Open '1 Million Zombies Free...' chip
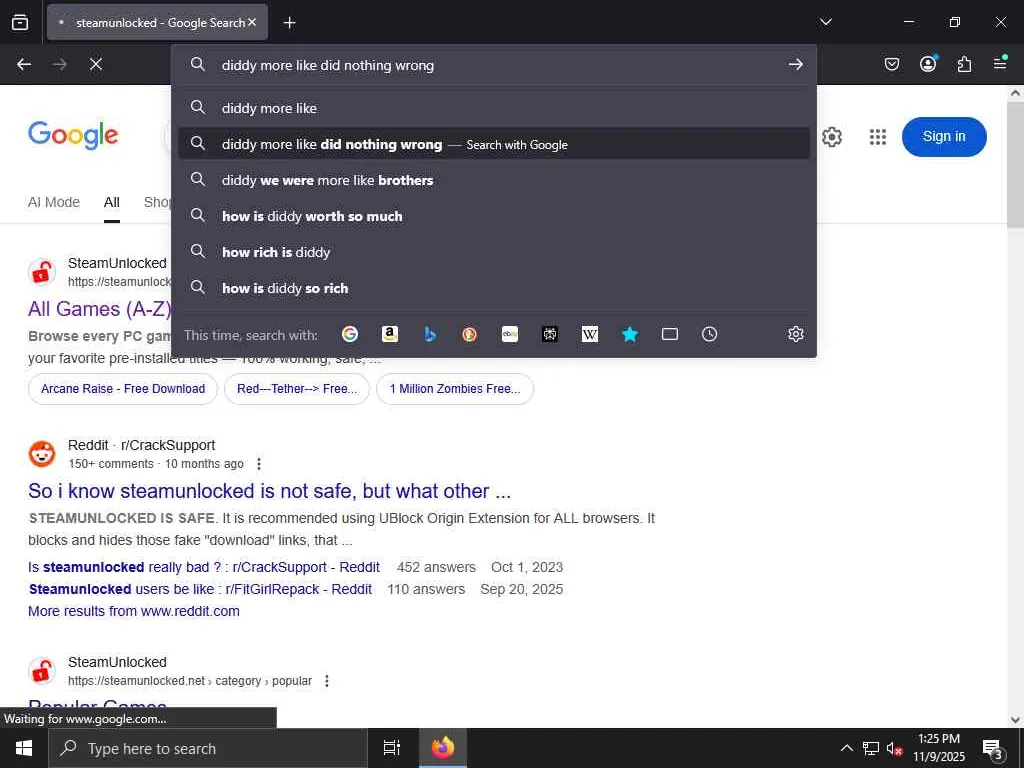This screenshot has width=1024, height=768. point(455,389)
